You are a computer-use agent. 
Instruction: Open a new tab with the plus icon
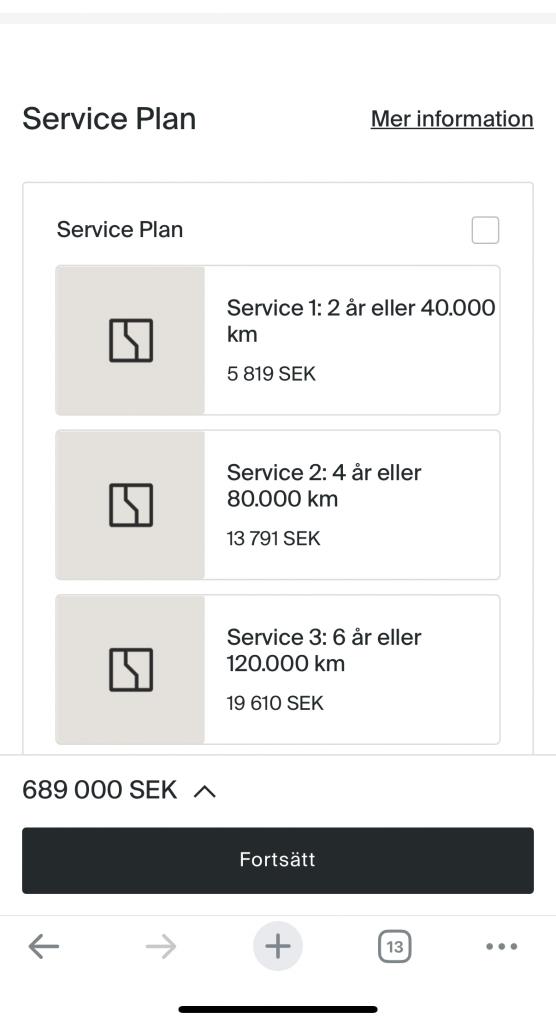[x=278, y=946]
